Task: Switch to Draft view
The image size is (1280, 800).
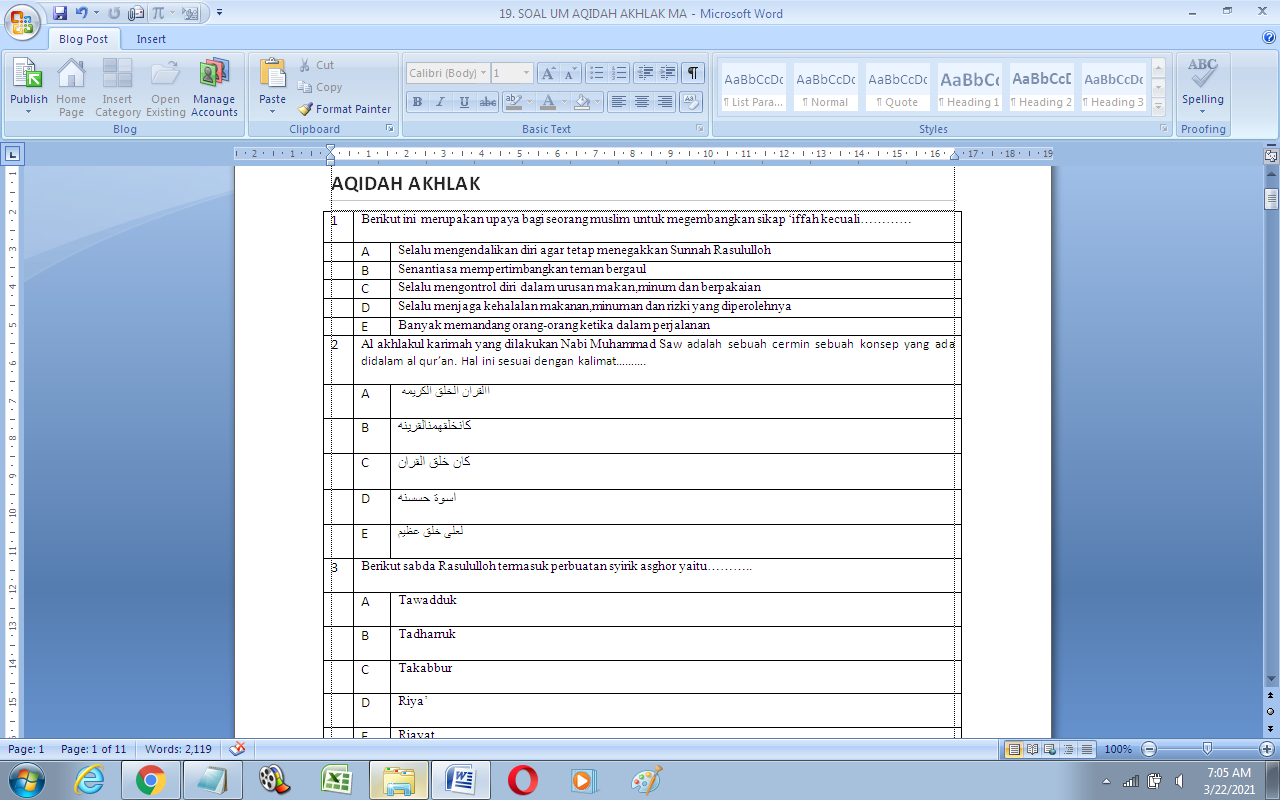Action: (1086, 749)
